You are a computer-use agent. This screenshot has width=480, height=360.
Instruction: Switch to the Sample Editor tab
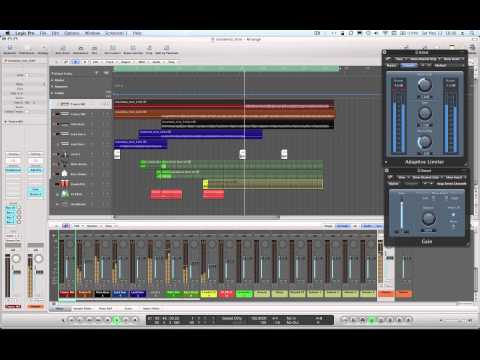(x=82, y=309)
